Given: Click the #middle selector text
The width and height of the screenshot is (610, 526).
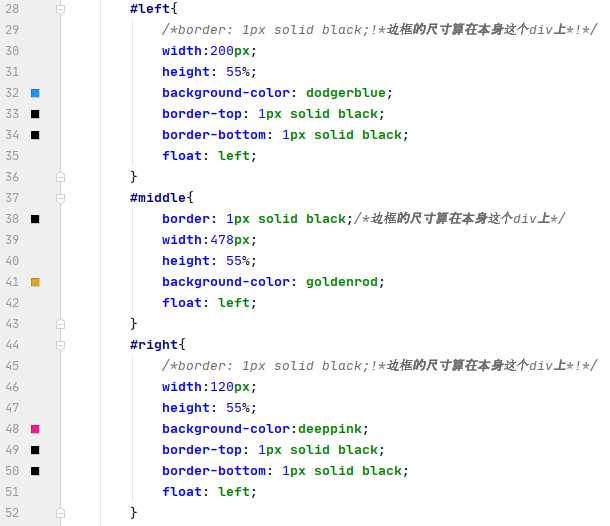Looking at the screenshot, I should (x=158, y=198).
